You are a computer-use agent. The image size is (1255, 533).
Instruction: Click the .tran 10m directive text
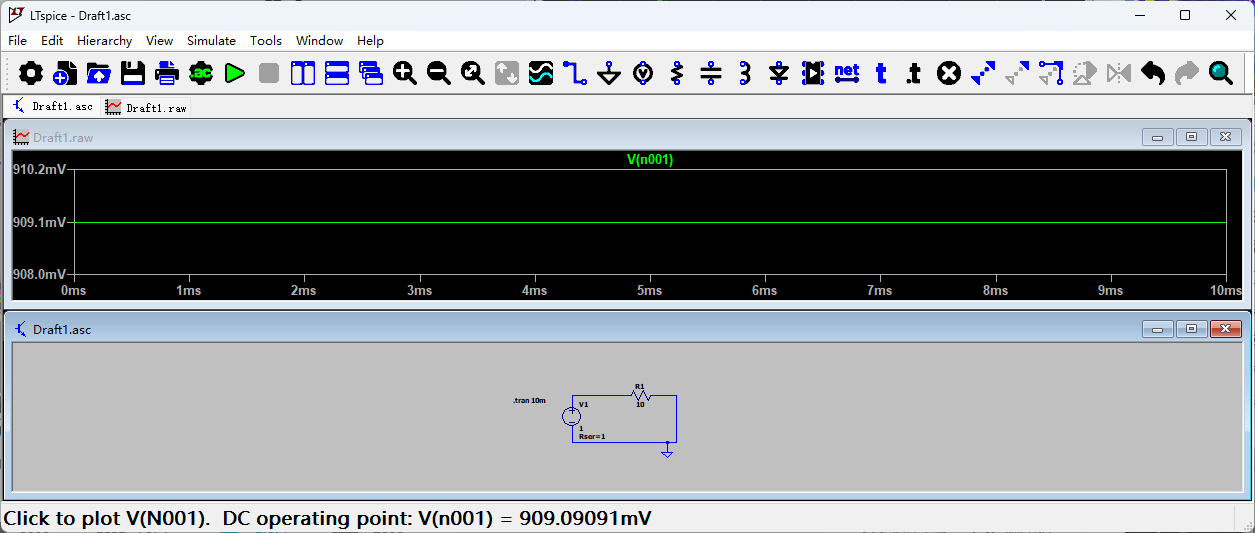[529, 400]
